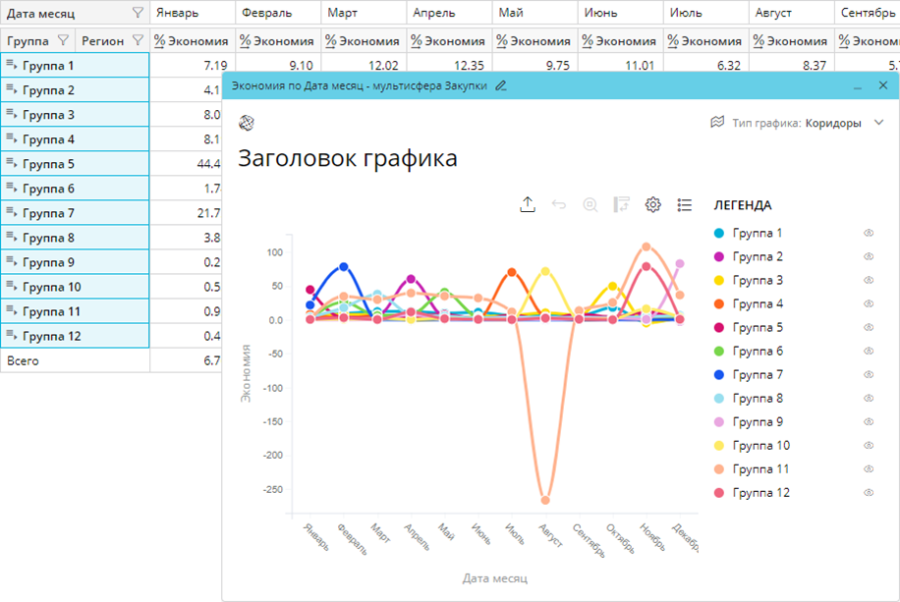Toggle eye icon for Группа 11

coord(869,469)
